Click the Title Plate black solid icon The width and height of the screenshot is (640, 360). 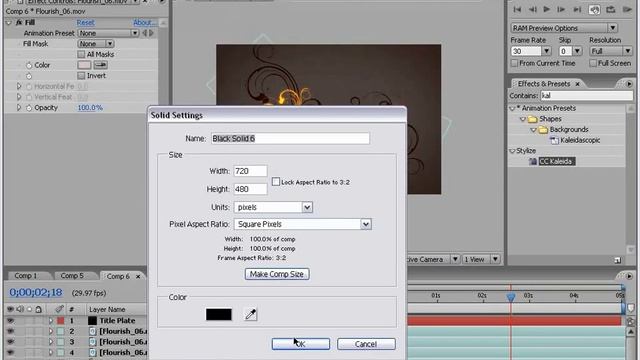tap(93, 321)
